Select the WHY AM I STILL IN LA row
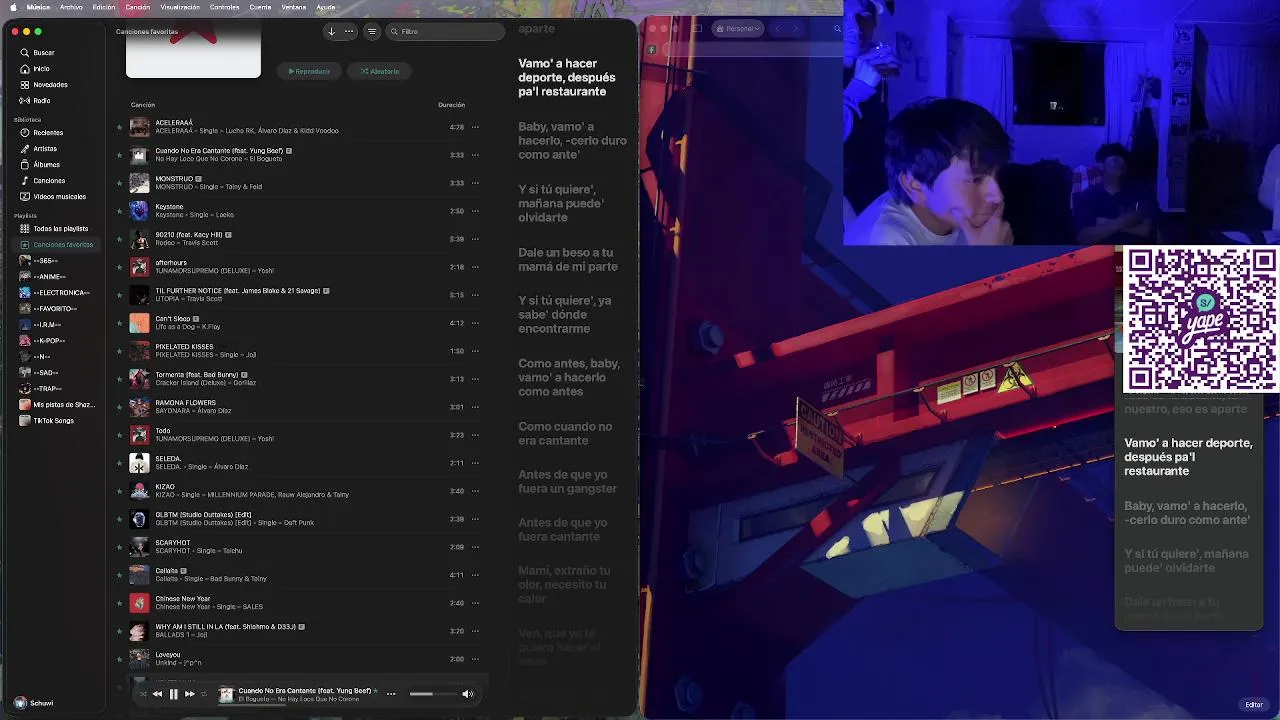Screen dimensions: 1280x720 [x=300, y=631]
